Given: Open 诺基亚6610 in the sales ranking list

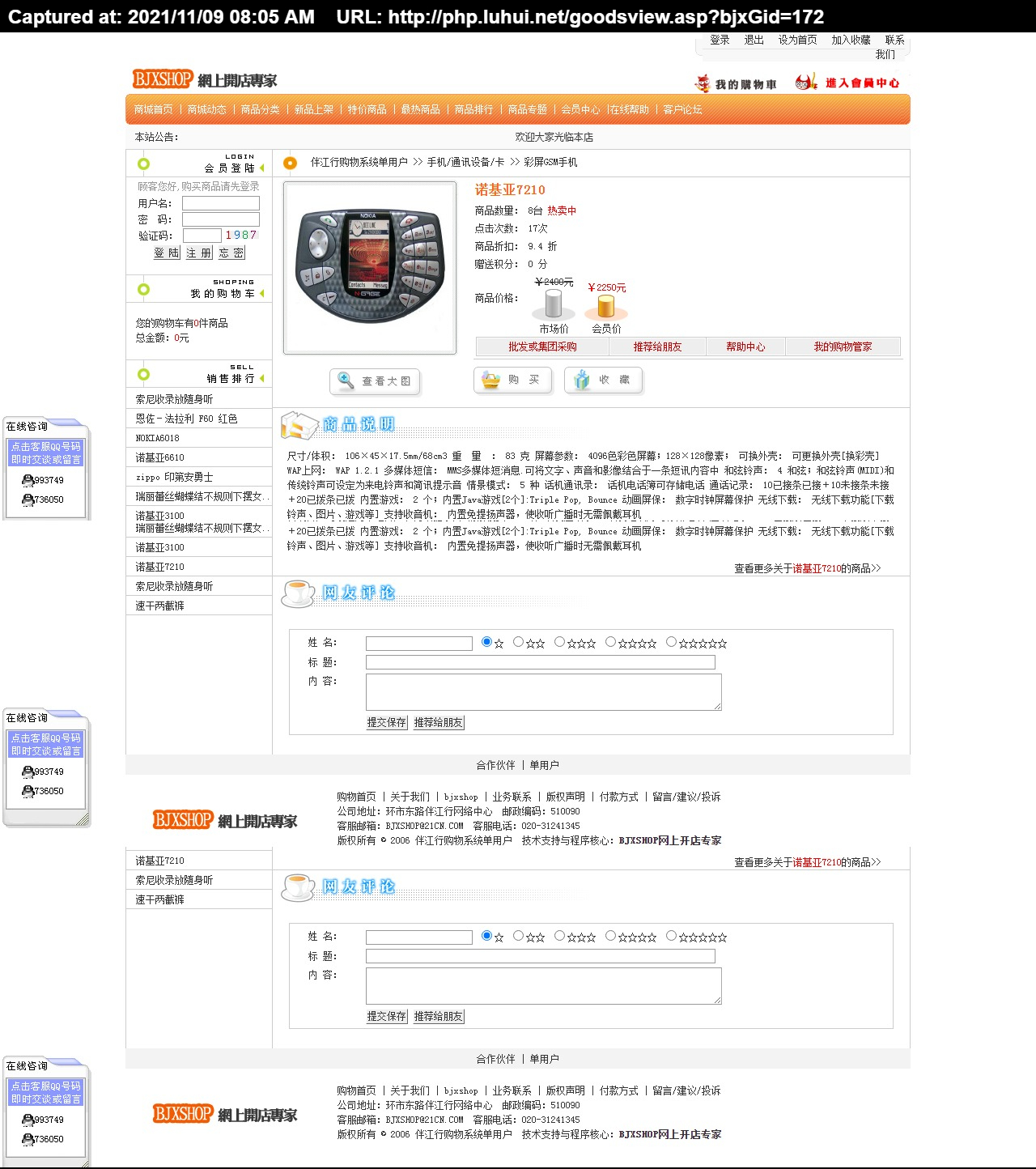Looking at the screenshot, I should click(x=160, y=458).
